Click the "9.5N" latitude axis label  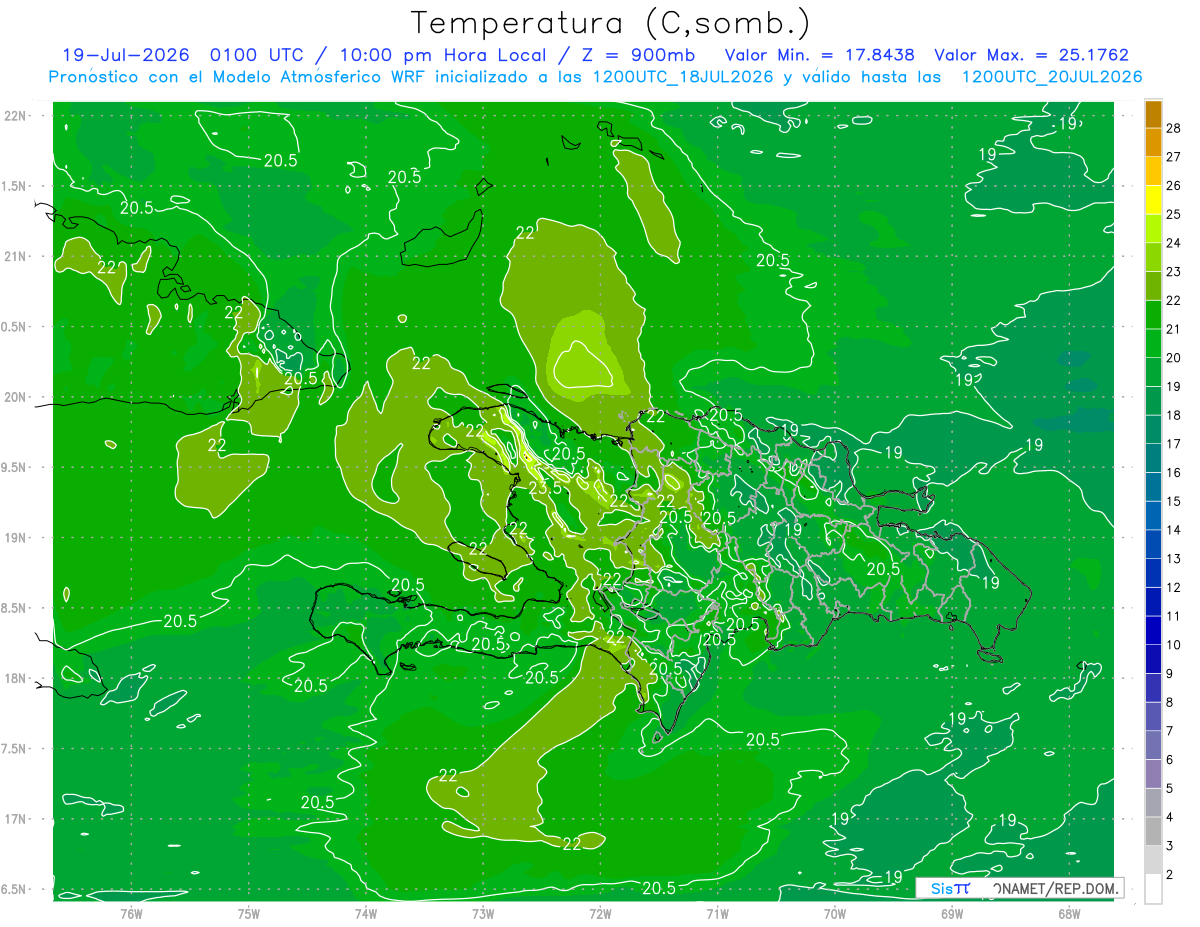[15, 467]
